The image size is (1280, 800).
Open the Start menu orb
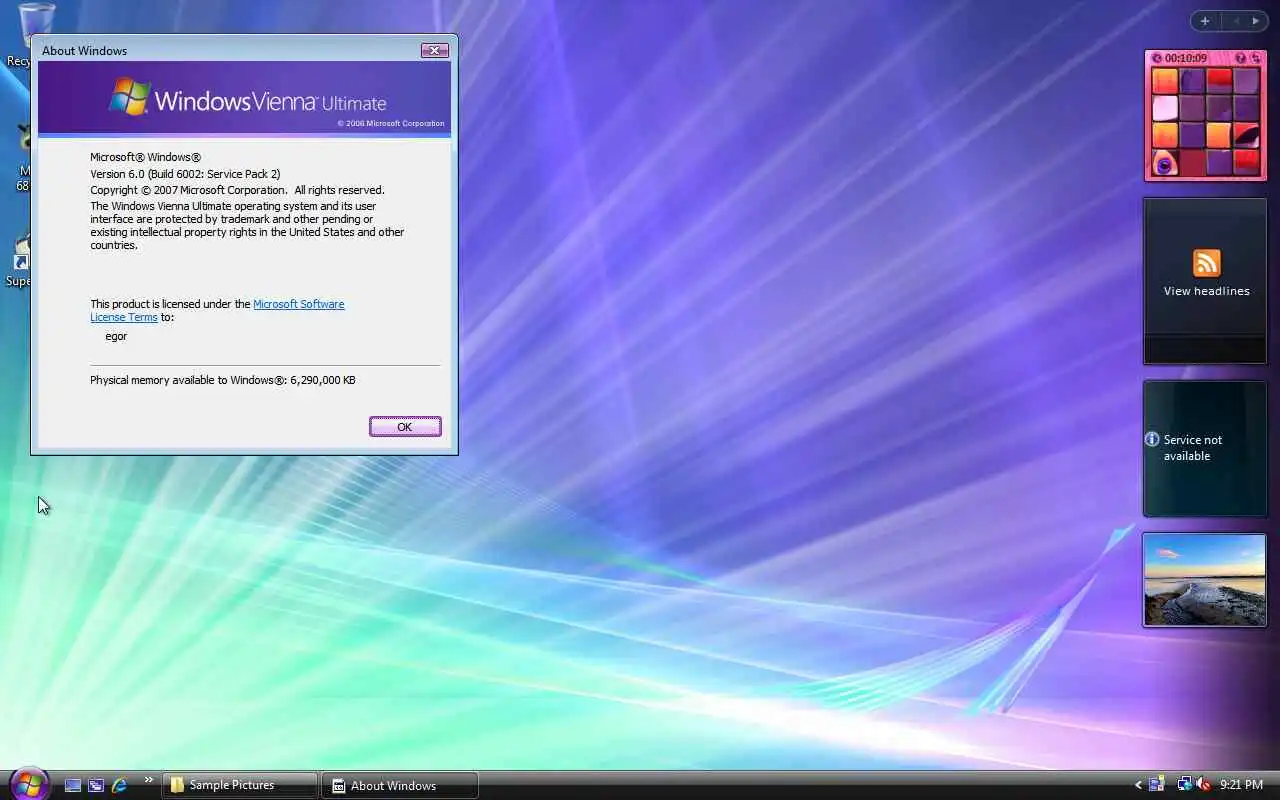[x=29, y=784]
